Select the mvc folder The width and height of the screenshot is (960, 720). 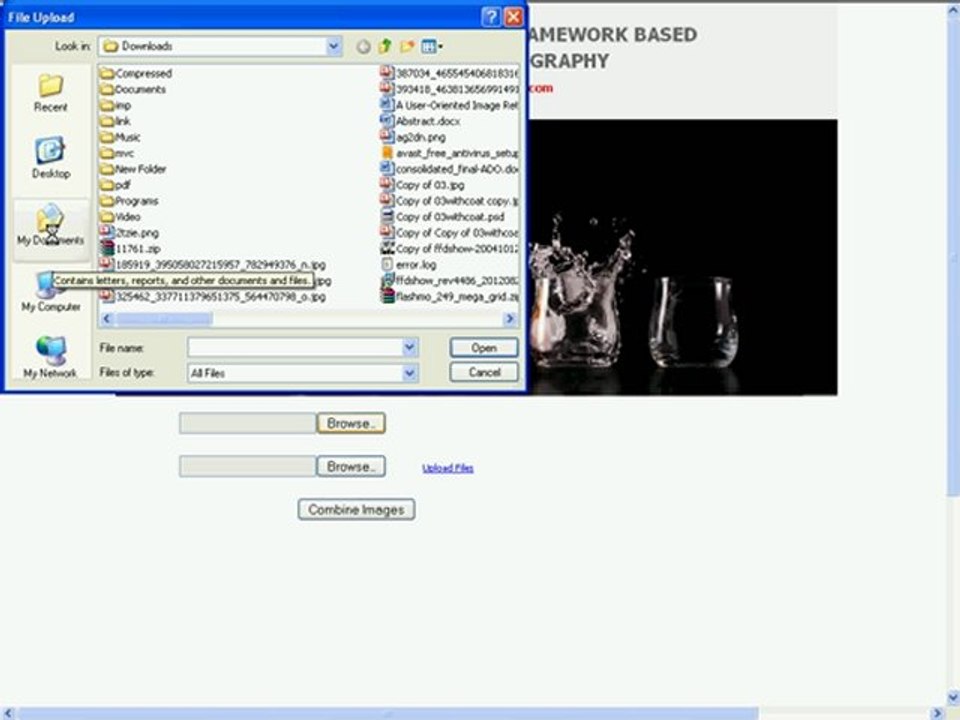tap(117, 153)
